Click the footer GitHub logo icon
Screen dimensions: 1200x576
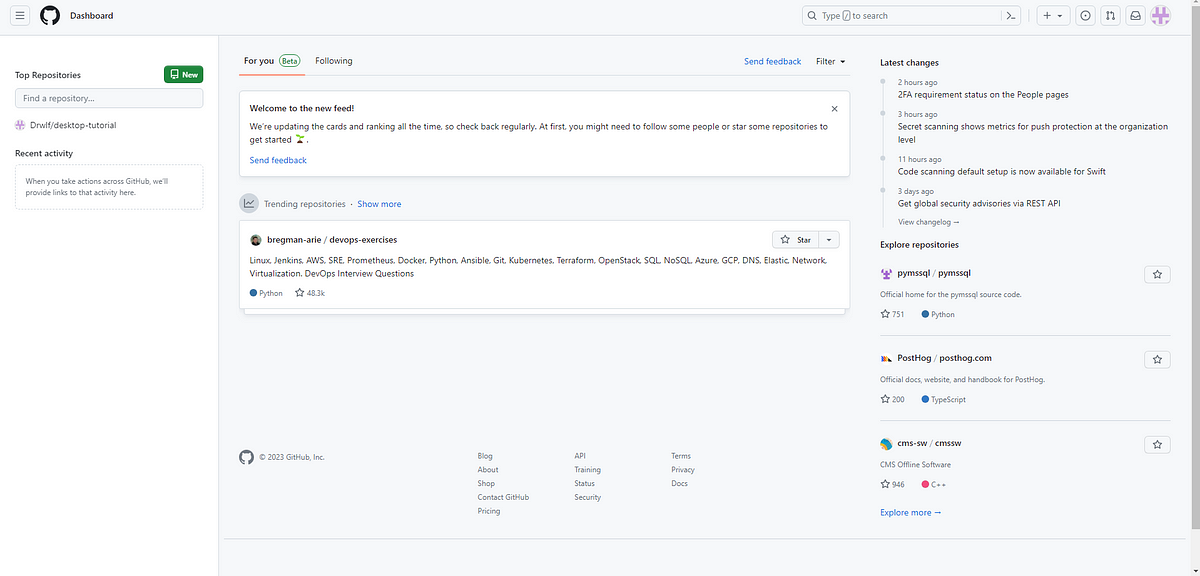(x=246, y=457)
